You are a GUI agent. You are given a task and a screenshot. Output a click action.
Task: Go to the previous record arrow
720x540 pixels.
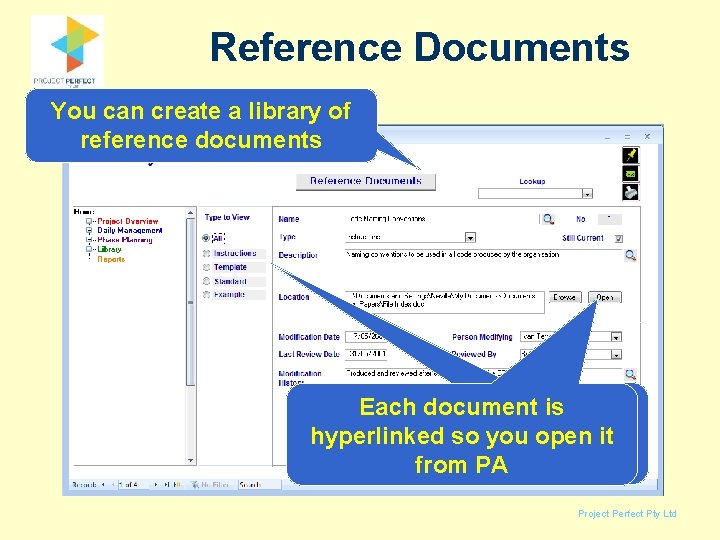112,484
